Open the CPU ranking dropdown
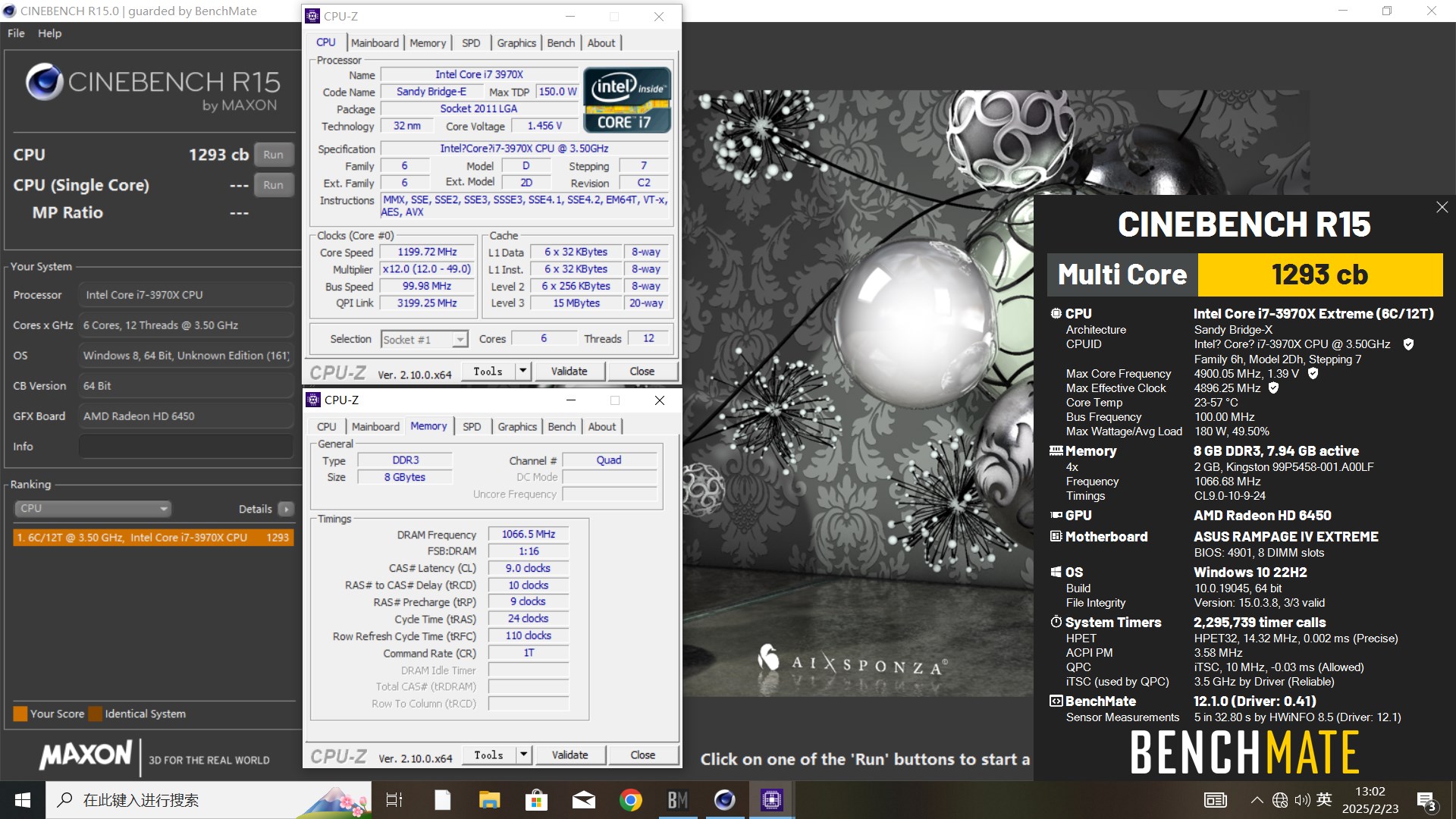 pyautogui.click(x=92, y=508)
